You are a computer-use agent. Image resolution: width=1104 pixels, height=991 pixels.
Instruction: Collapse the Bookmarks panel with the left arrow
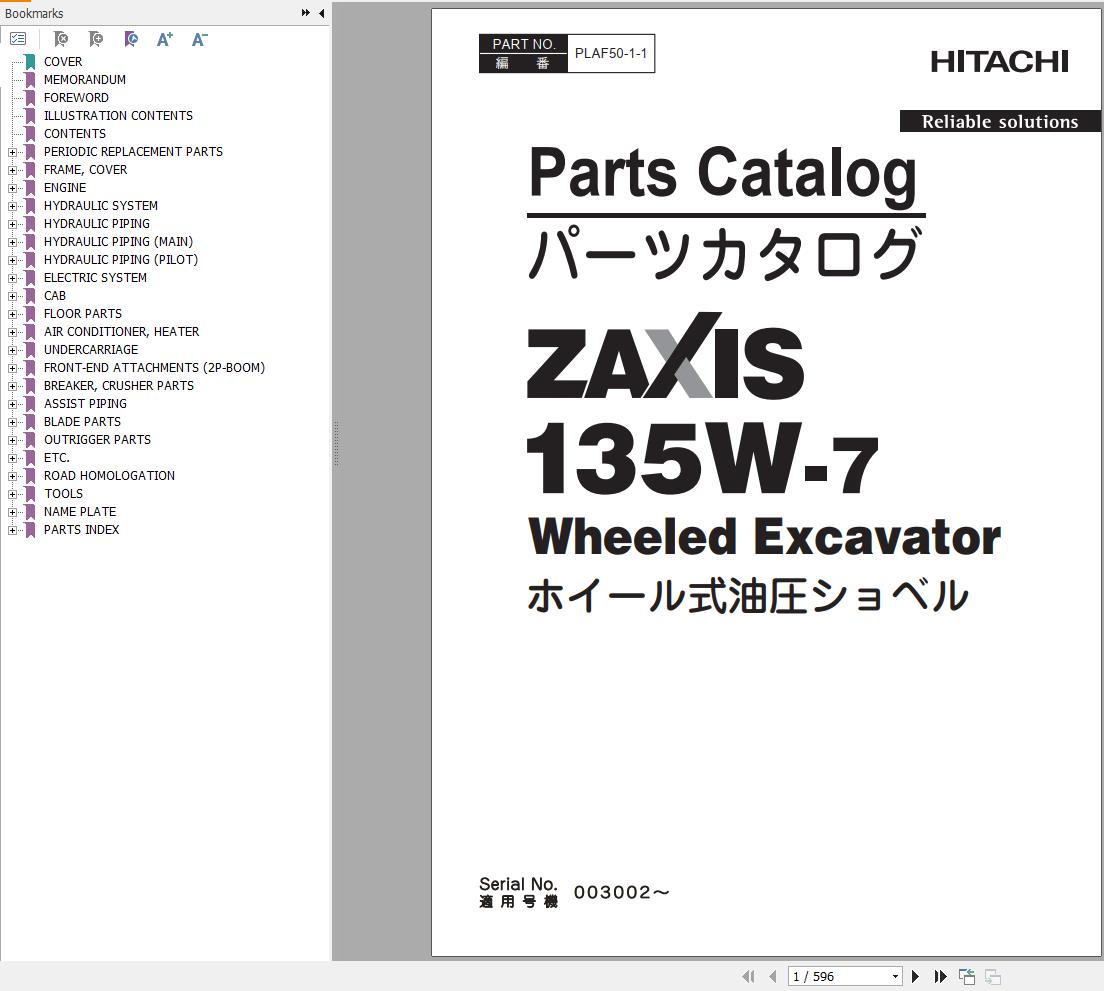321,14
